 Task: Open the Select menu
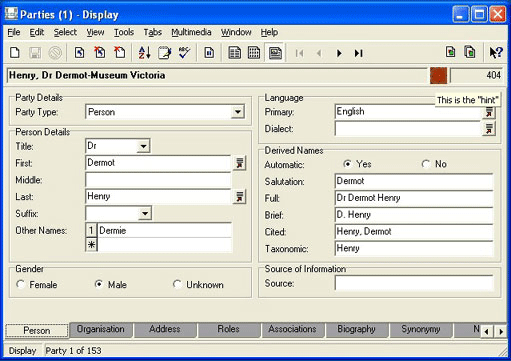[65, 32]
